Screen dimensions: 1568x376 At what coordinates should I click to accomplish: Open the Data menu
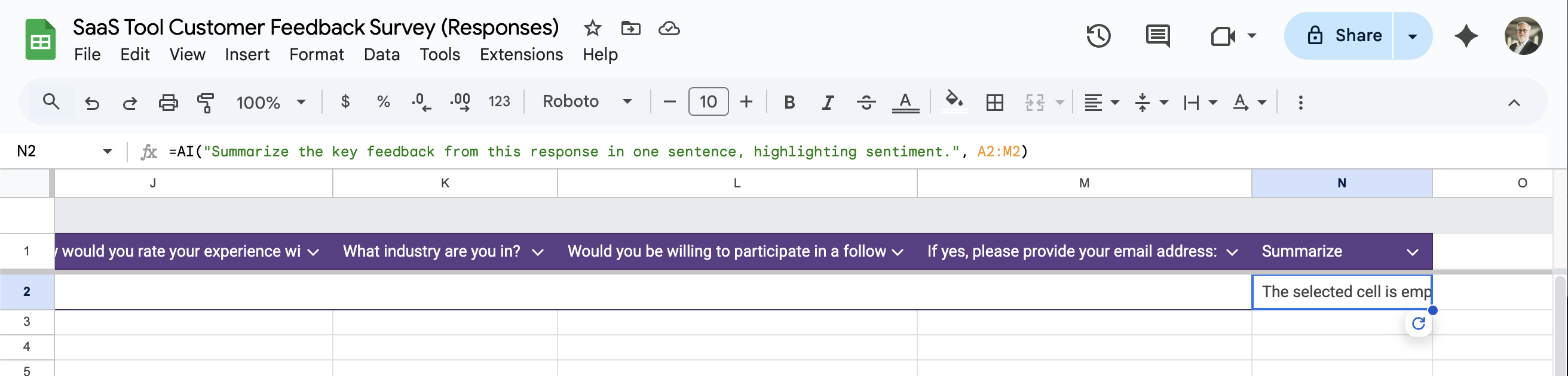[x=382, y=55]
